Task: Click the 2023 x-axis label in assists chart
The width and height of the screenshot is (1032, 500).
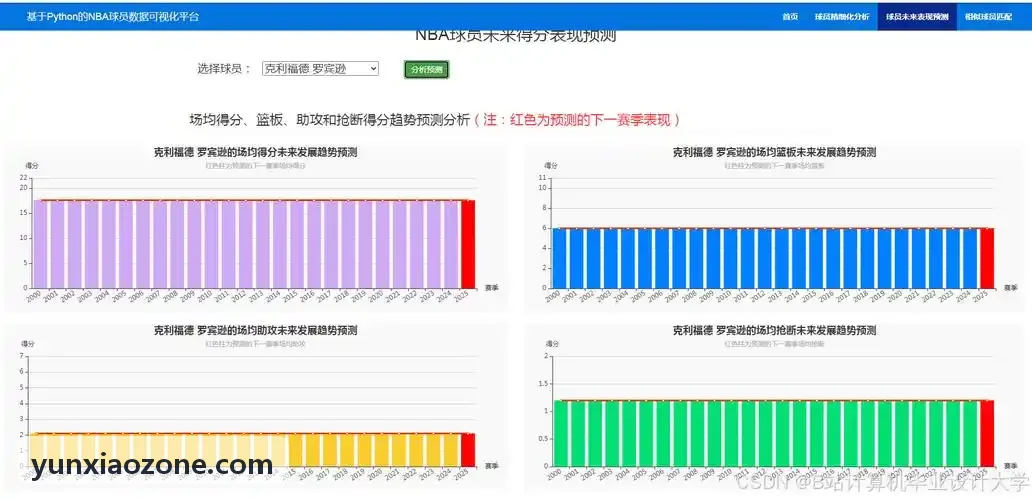Action: click(x=427, y=475)
